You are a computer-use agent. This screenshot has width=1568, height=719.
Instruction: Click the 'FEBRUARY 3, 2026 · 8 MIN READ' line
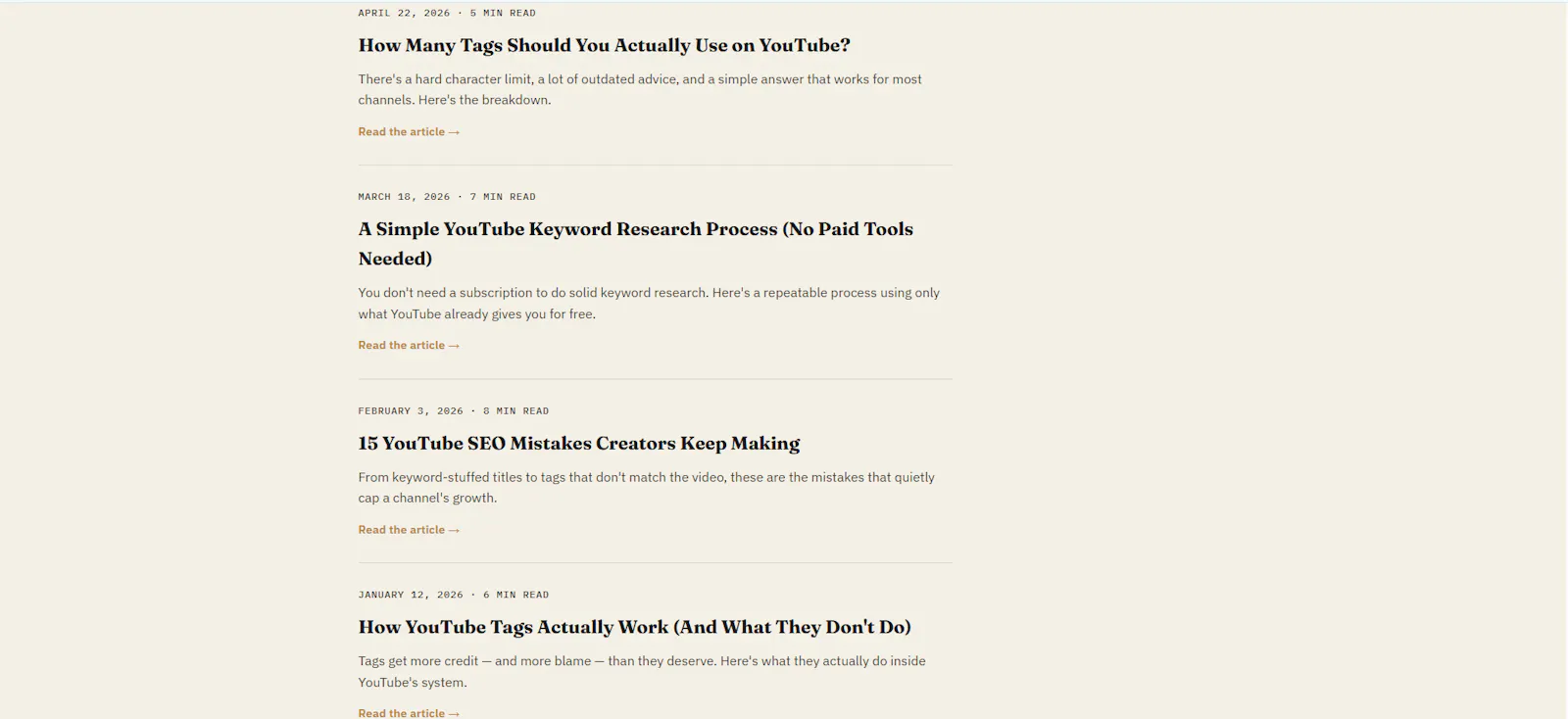[x=454, y=411]
